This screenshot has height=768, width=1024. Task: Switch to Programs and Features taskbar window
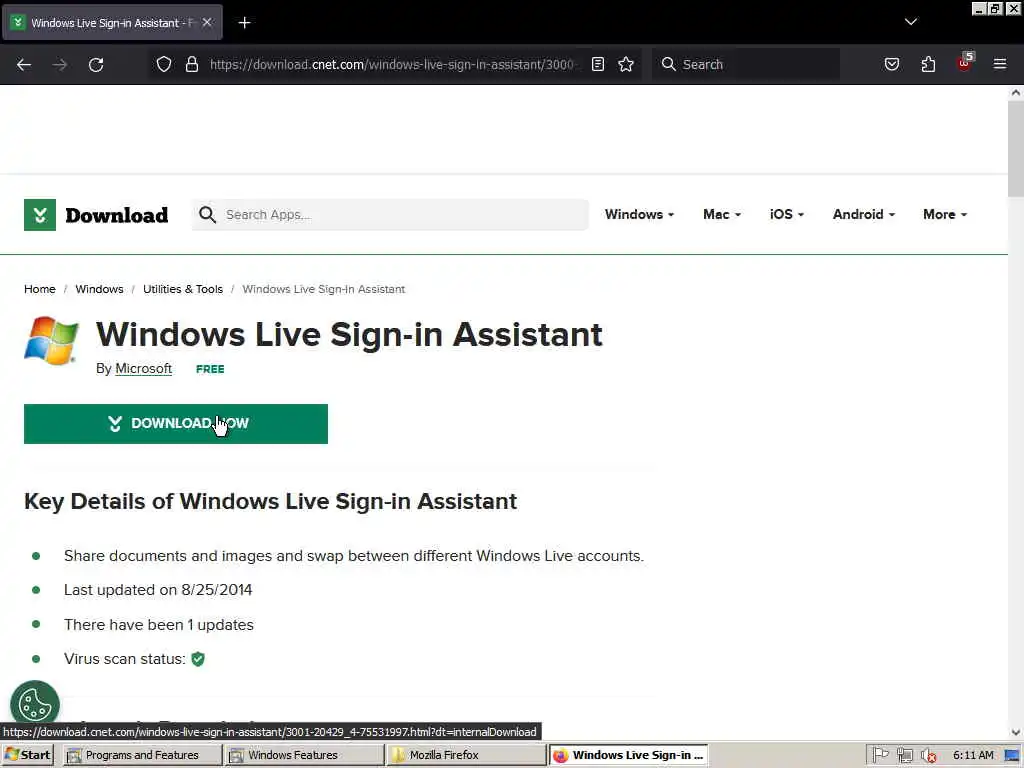point(142,755)
